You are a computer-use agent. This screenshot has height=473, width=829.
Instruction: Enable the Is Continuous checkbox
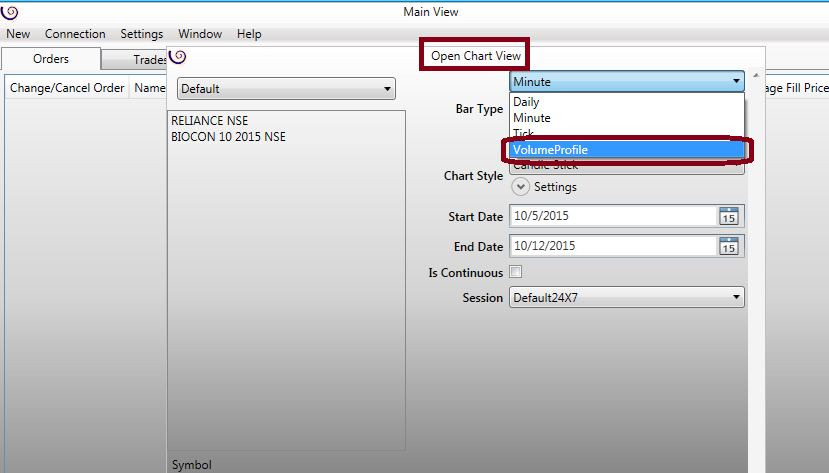(x=516, y=272)
